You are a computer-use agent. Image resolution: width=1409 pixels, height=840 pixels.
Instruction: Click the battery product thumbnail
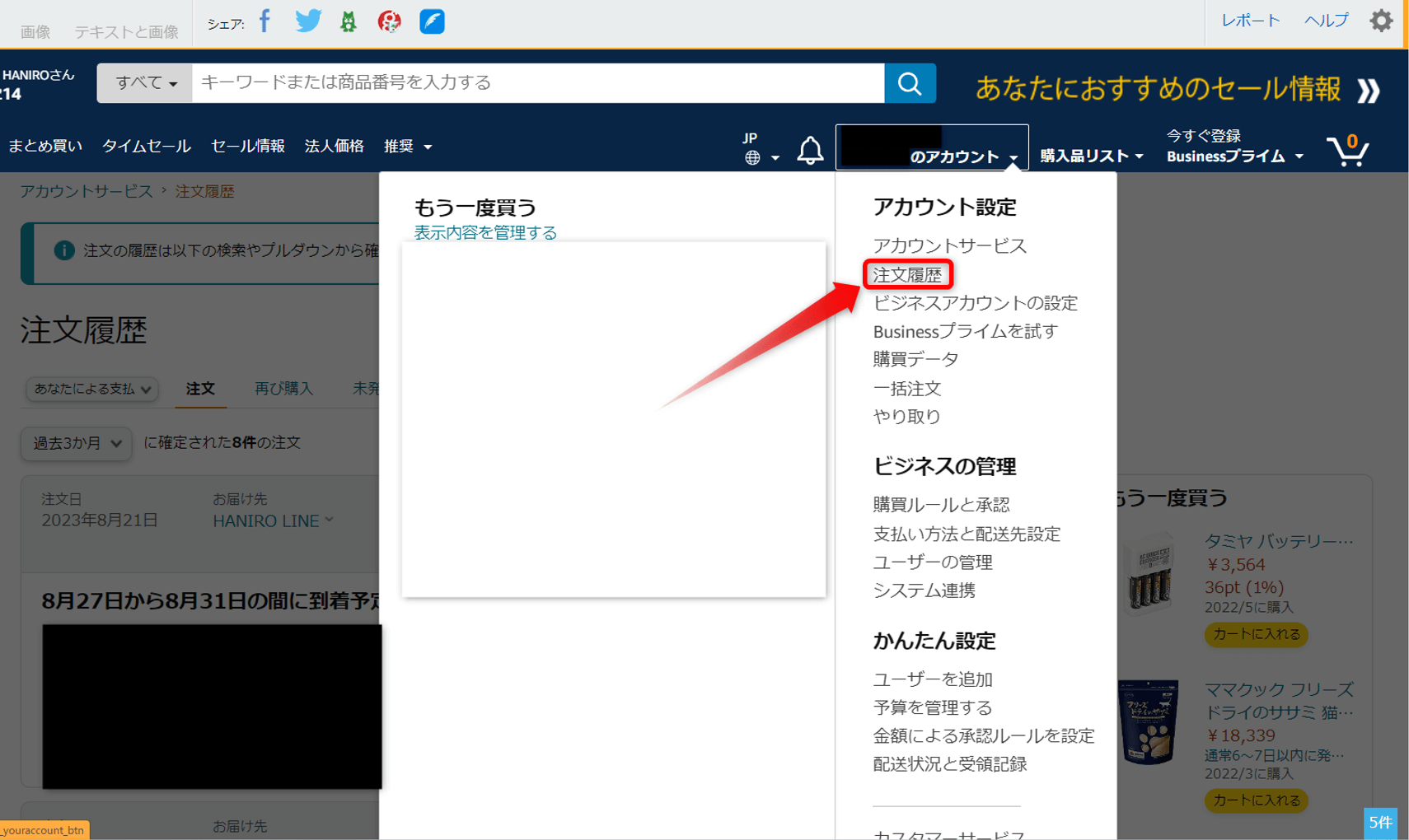click(x=1149, y=574)
